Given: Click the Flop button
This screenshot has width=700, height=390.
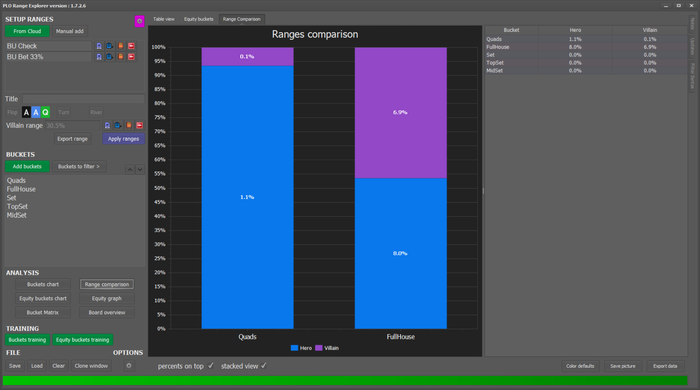Looking at the screenshot, I should [12, 112].
